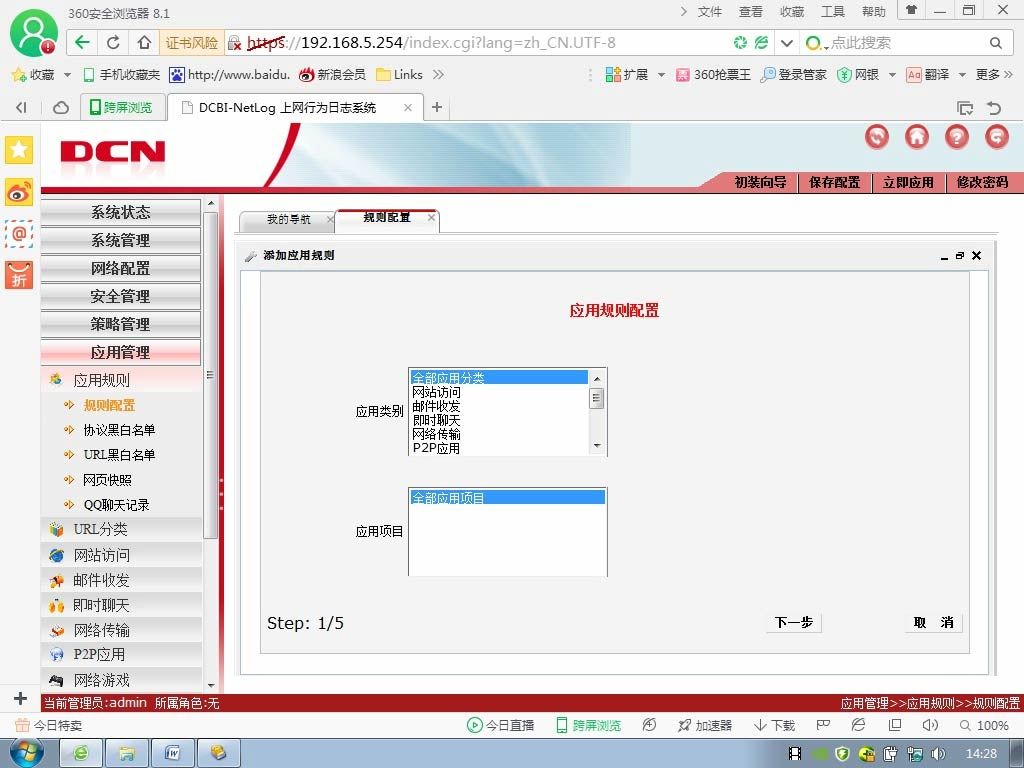The height and width of the screenshot is (768, 1024).
Task: Open 初装向导 wizard
Action: point(760,182)
